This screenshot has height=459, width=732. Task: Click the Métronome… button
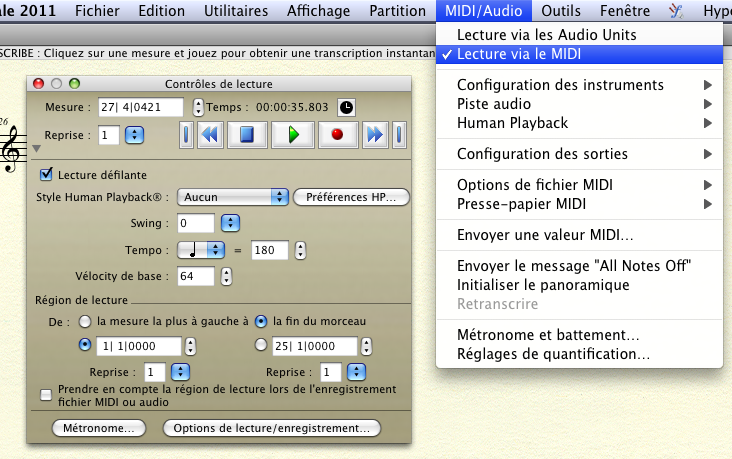coord(99,428)
